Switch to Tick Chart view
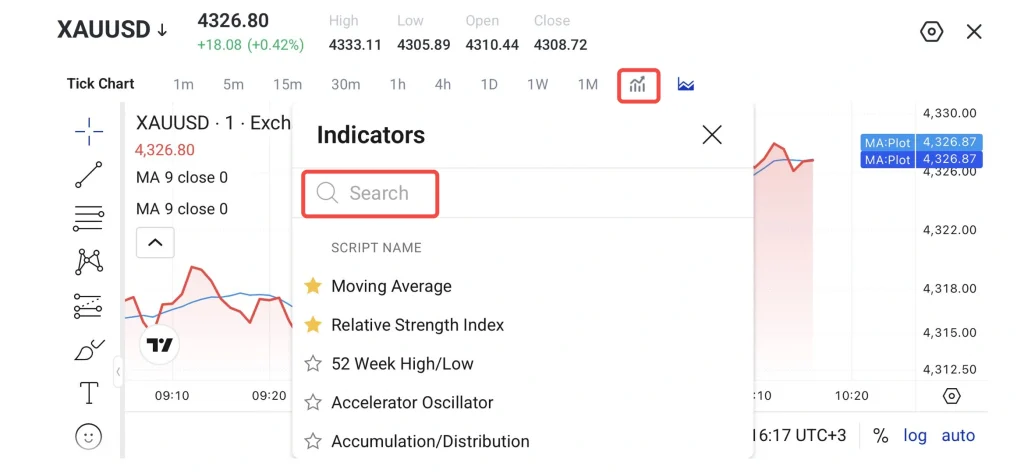The image size is (1024, 473). point(101,84)
